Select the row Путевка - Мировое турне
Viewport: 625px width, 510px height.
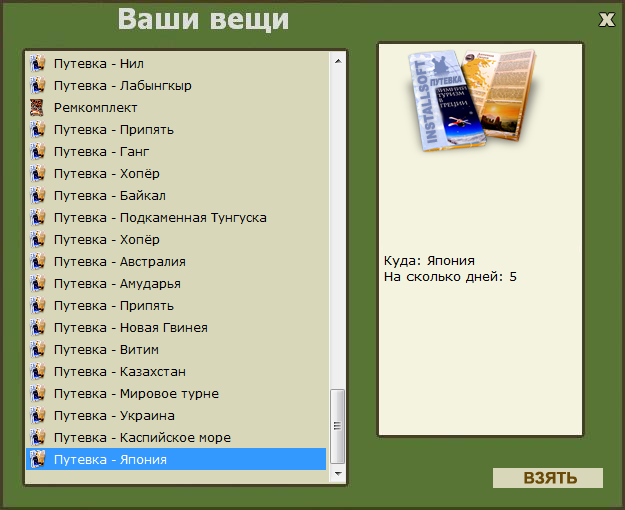pos(176,394)
